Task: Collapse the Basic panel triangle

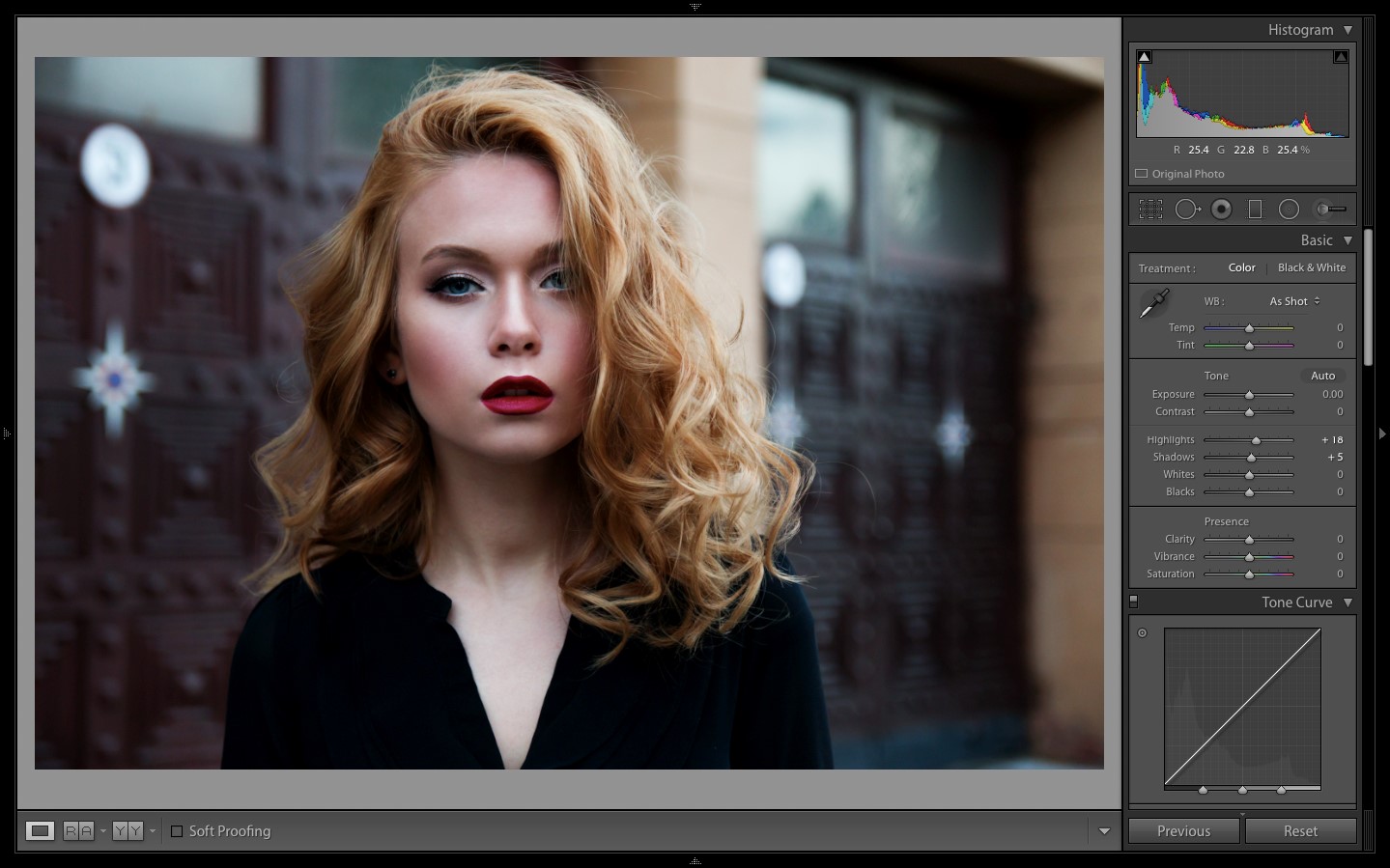Action: [1347, 240]
